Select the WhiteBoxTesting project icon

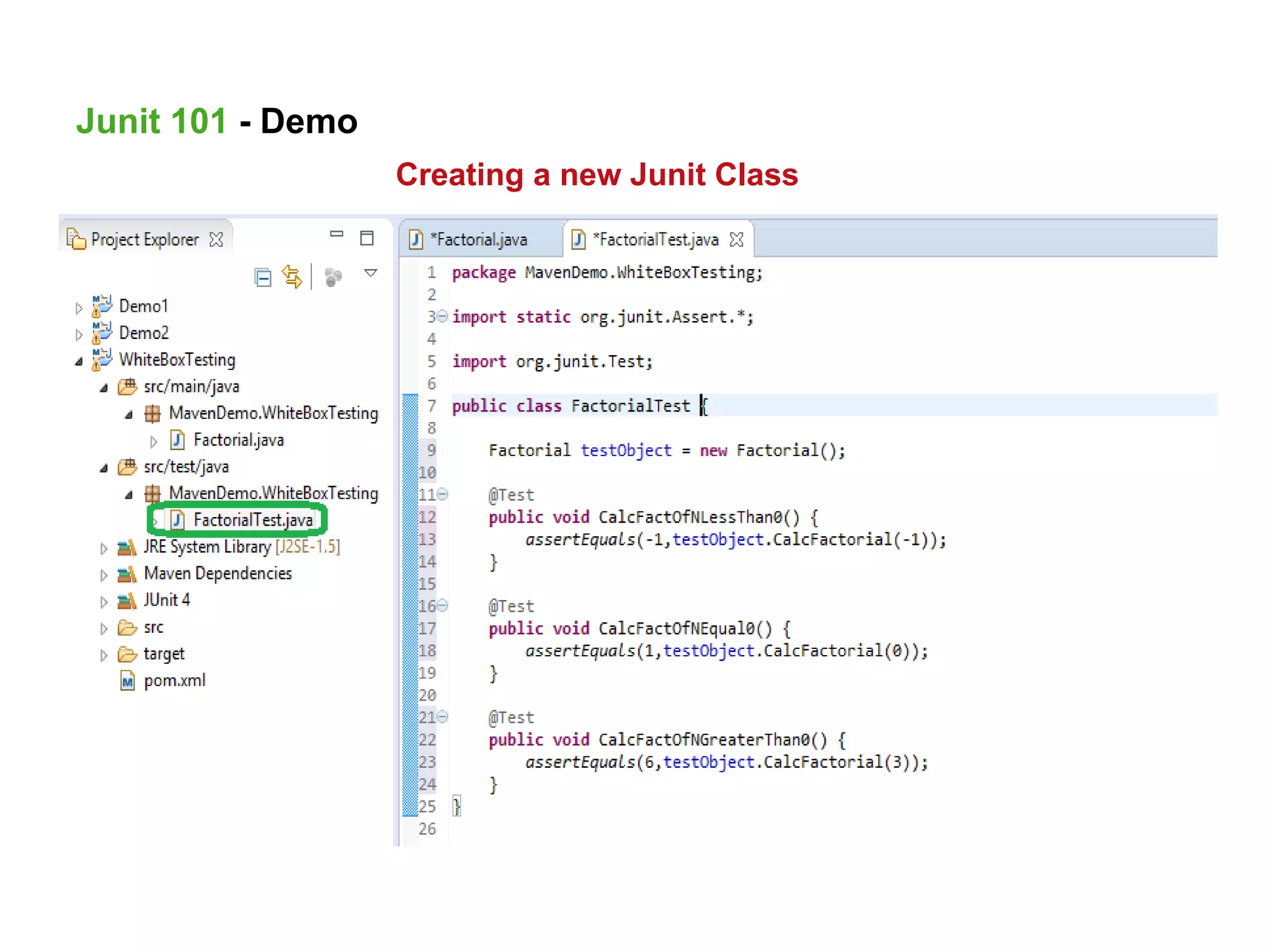(102, 359)
